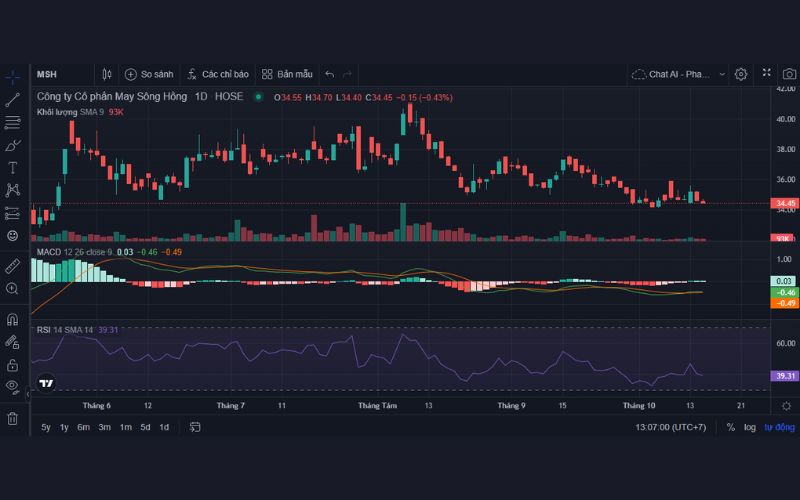Viewport: 800px width, 500px height.
Task: Toggle magnet mode for drawings
Action: click(x=13, y=320)
